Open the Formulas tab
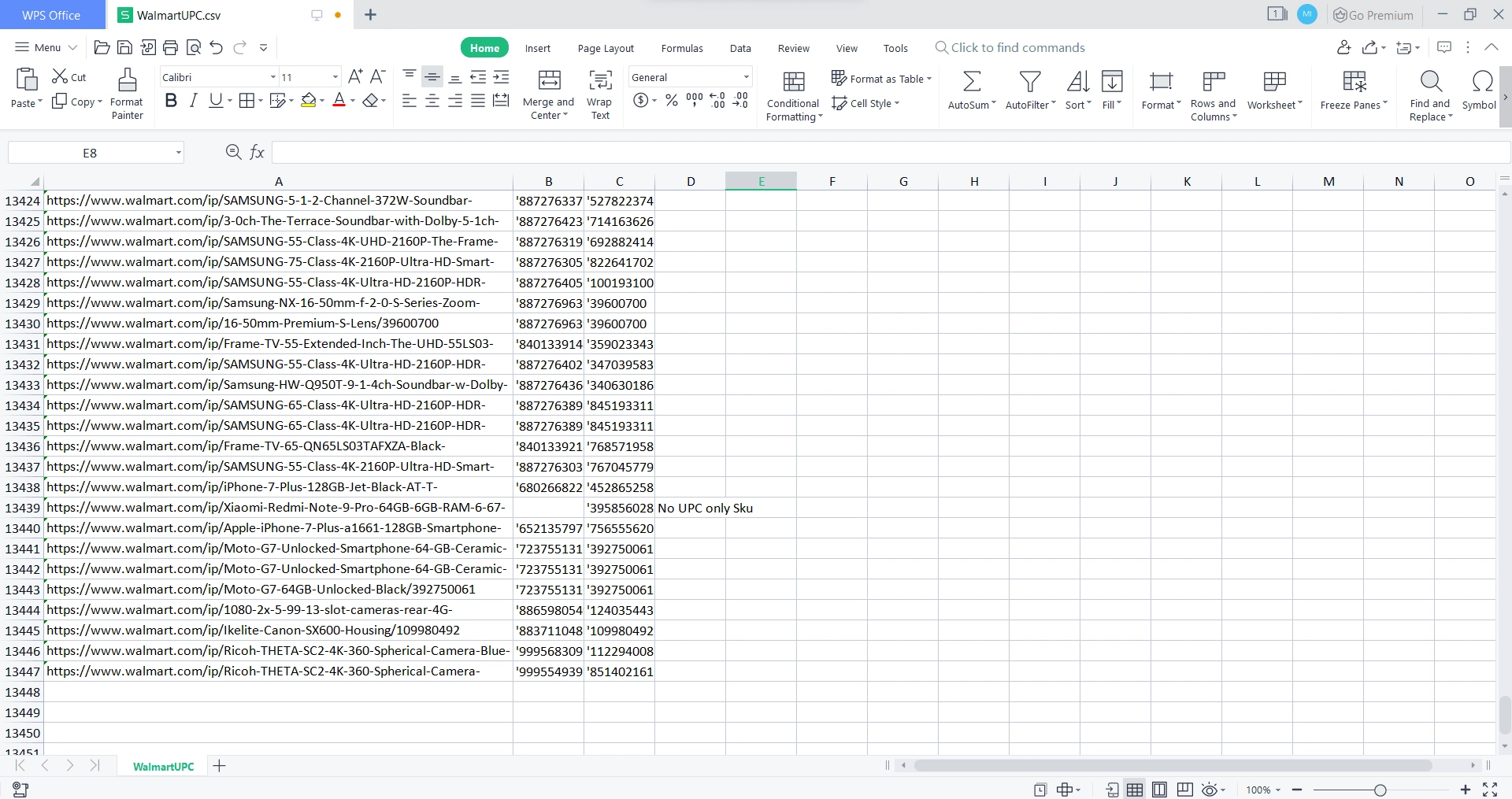This screenshot has height=799, width=1512. coord(682,48)
